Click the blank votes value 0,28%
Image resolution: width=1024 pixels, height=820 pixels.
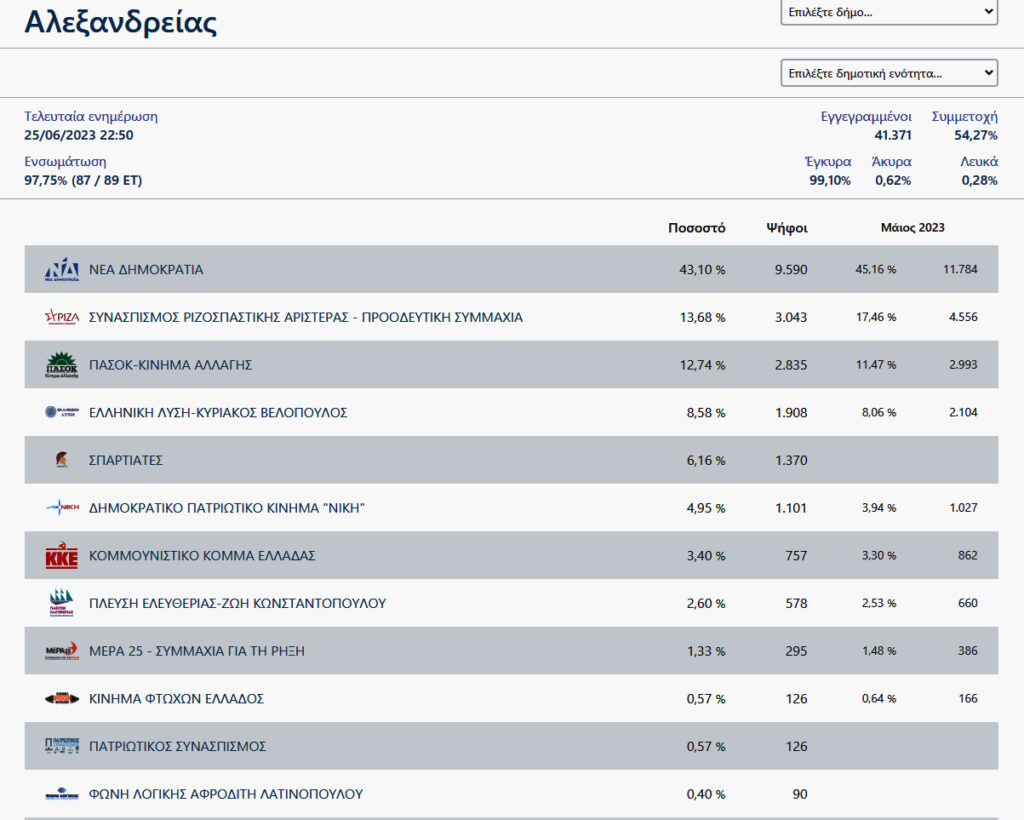click(979, 180)
